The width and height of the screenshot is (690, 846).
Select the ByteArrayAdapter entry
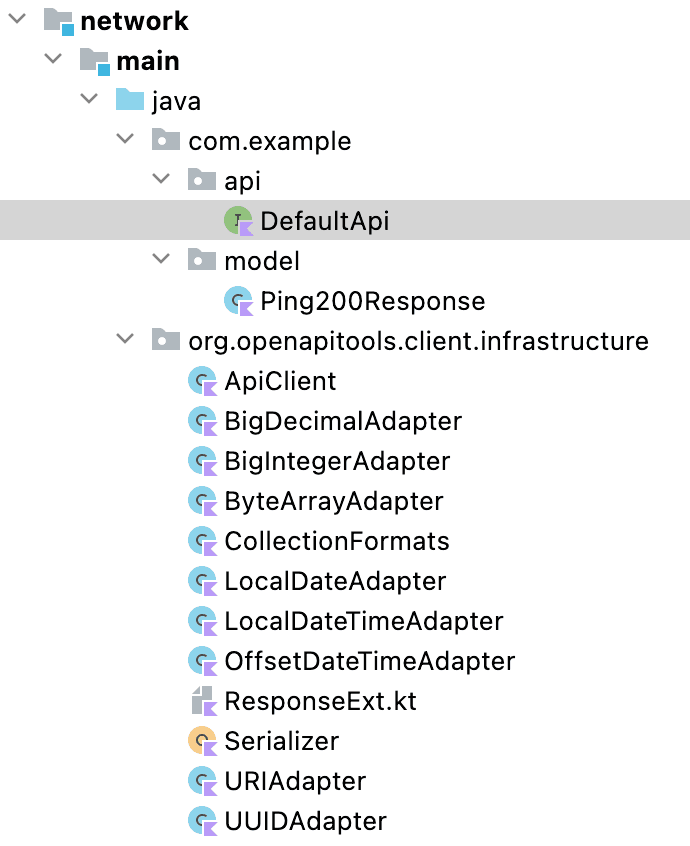(x=333, y=501)
